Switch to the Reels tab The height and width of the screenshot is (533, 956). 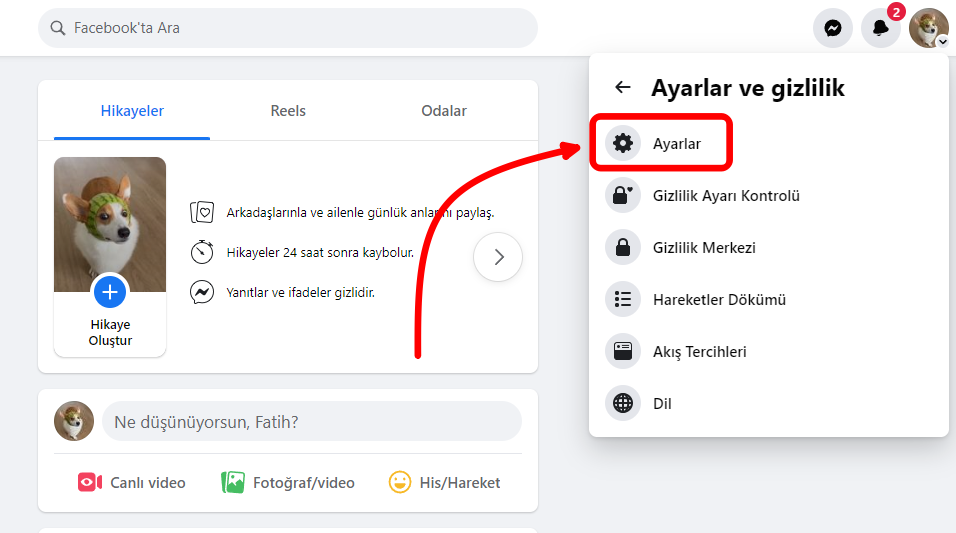coord(288,111)
